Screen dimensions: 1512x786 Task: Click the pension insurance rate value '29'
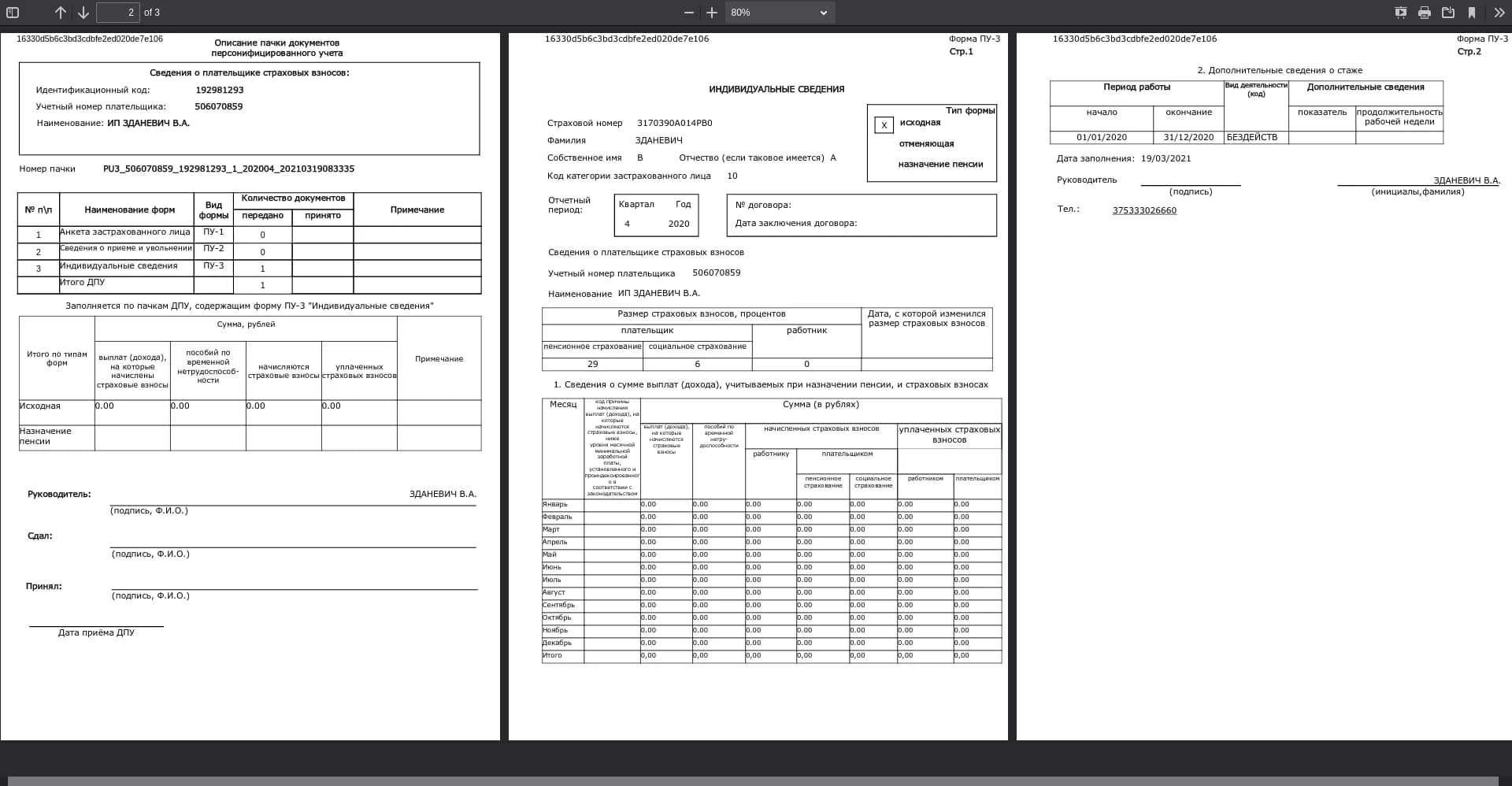(593, 364)
